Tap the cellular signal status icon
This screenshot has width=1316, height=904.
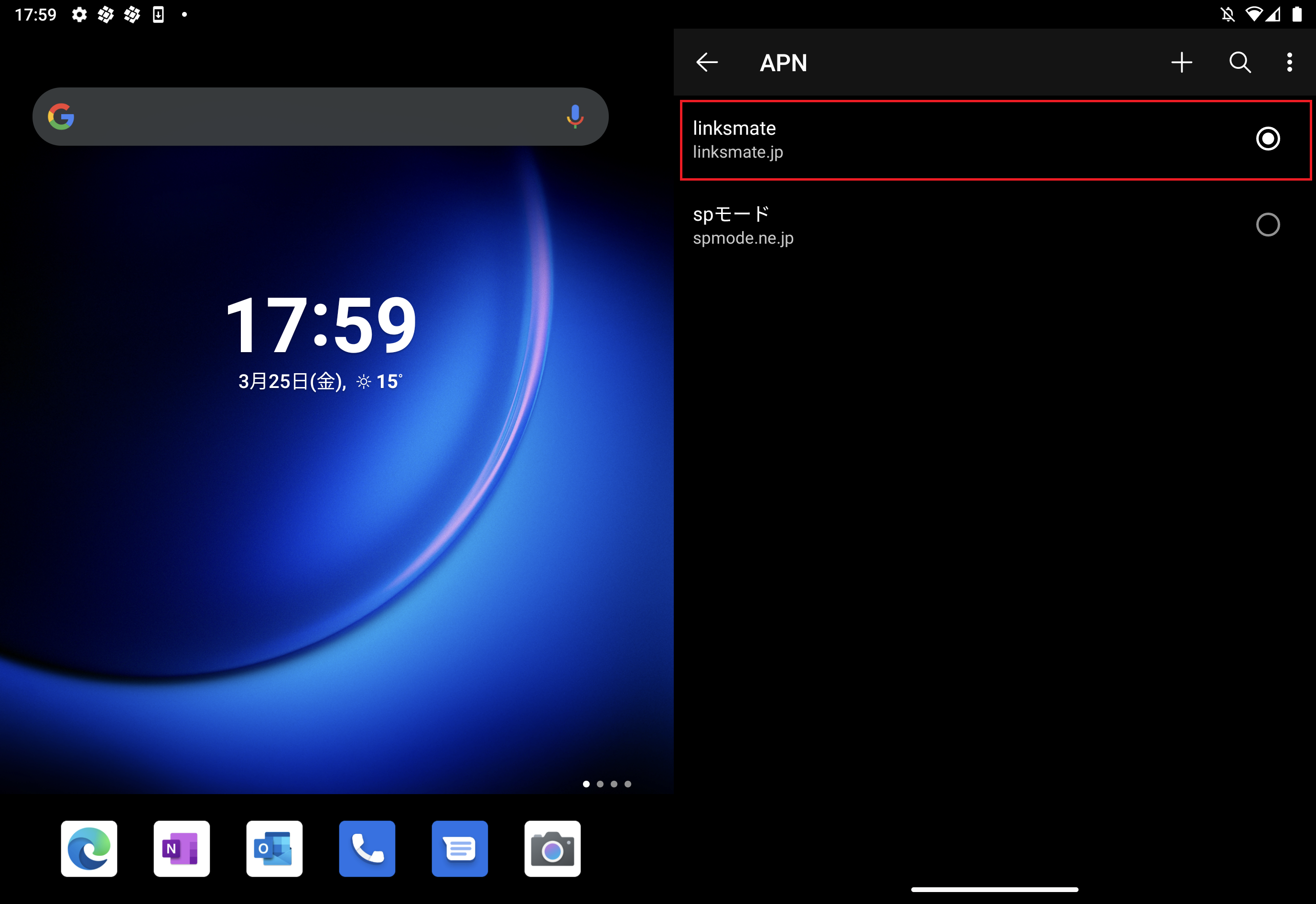[1273, 14]
